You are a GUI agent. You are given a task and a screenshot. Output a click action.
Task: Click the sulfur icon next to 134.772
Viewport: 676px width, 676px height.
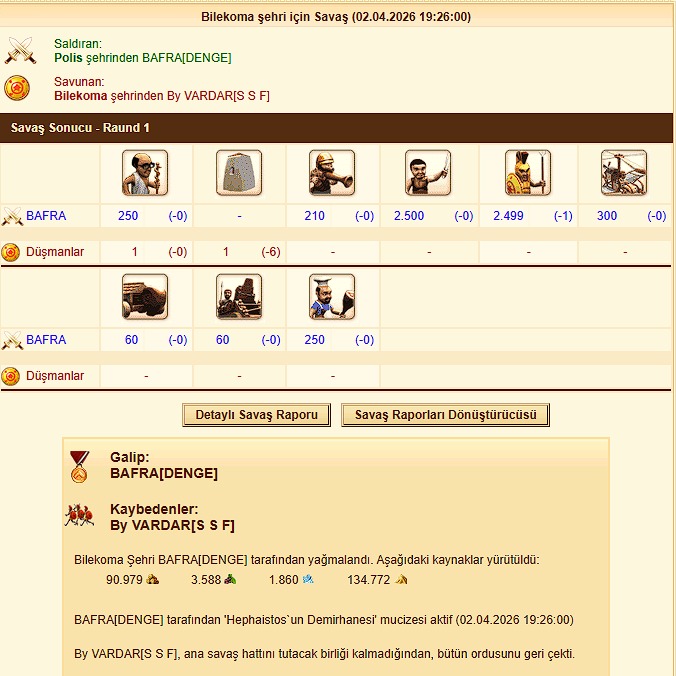(401, 579)
